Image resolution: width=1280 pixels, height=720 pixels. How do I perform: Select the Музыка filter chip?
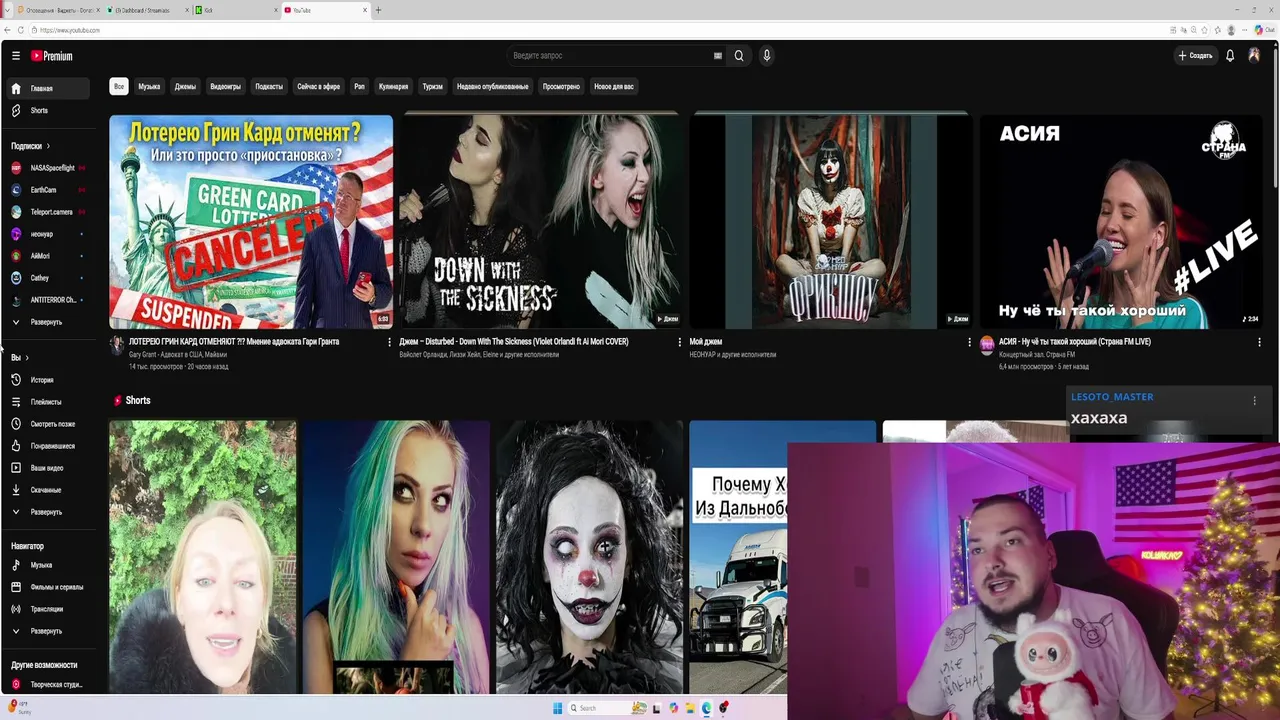tap(149, 87)
